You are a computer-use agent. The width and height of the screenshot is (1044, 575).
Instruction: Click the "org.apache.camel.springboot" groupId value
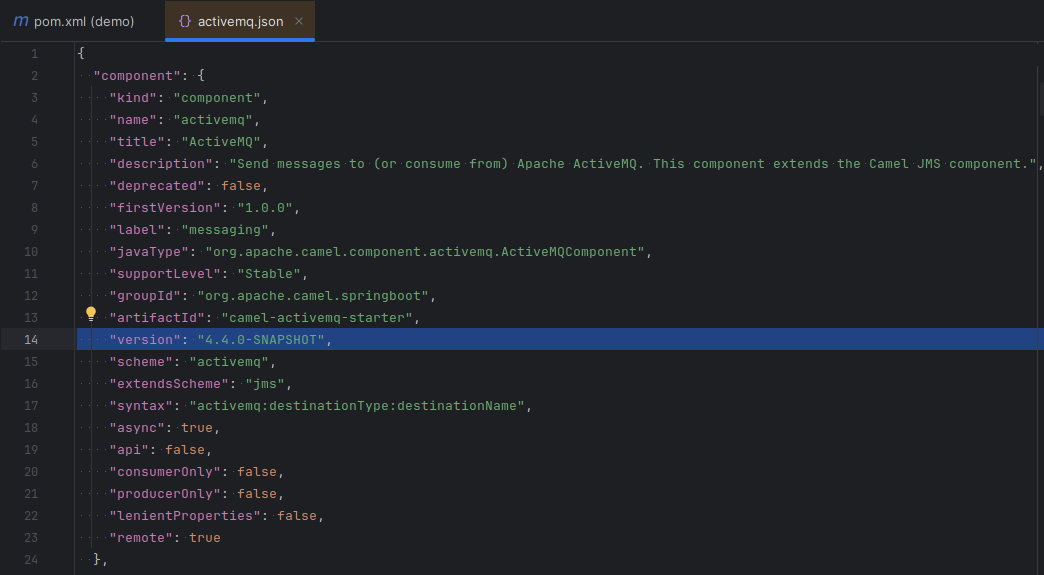point(311,295)
